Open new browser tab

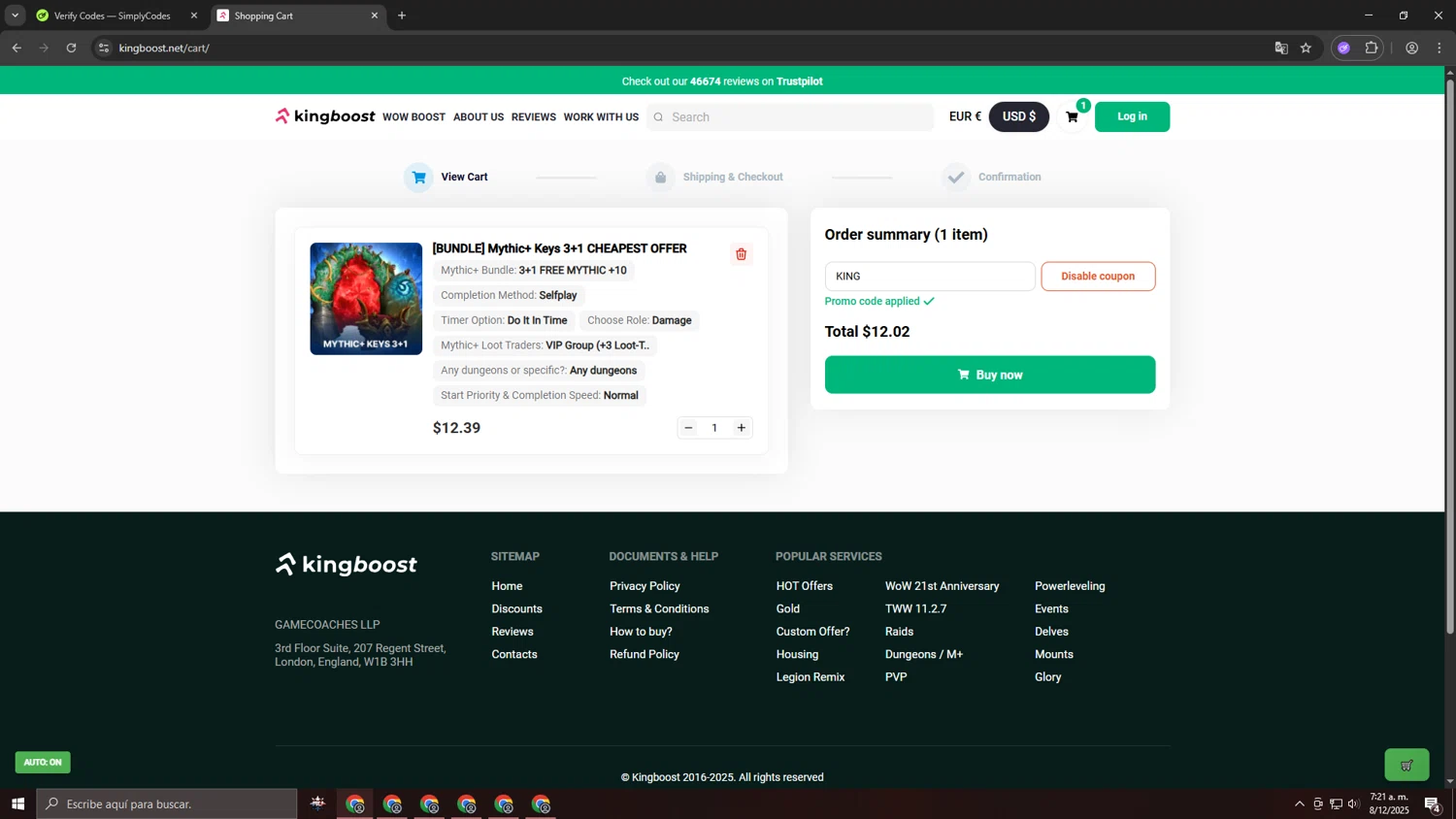pos(402,16)
